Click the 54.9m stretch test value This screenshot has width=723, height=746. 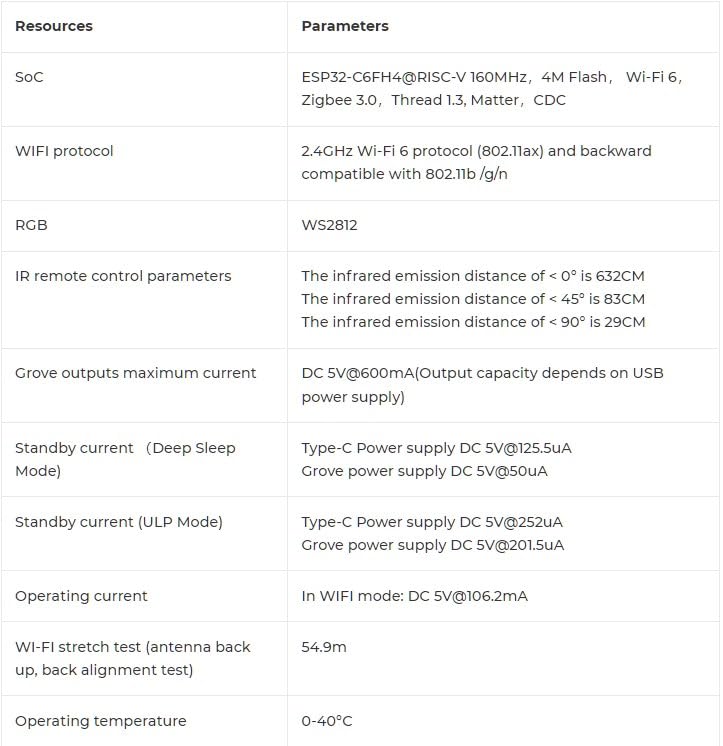click(x=324, y=647)
